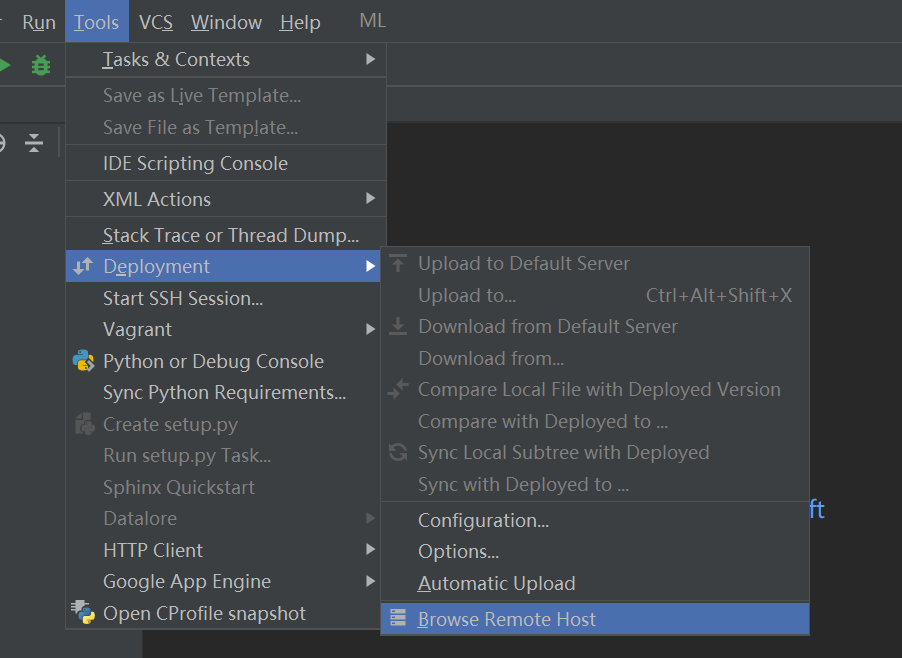The height and width of the screenshot is (658, 902).
Task: Choose Options in the Deployment submenu
Action: click(458, 551)
